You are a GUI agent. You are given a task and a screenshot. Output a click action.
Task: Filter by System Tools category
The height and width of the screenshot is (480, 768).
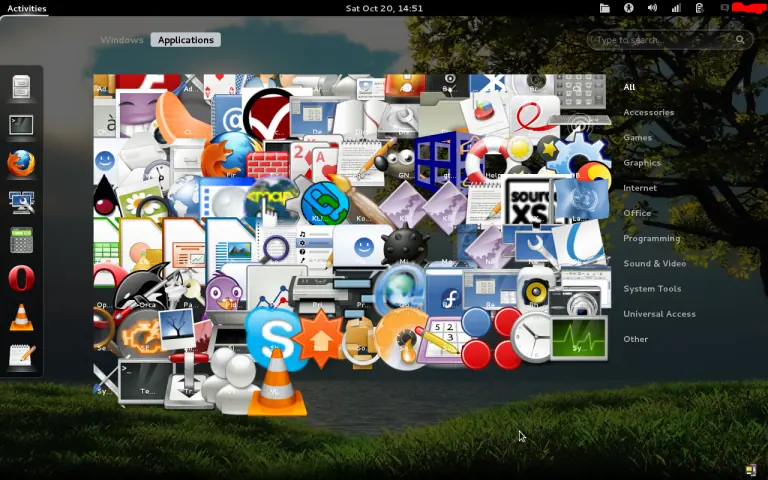(x=652, y=289)
